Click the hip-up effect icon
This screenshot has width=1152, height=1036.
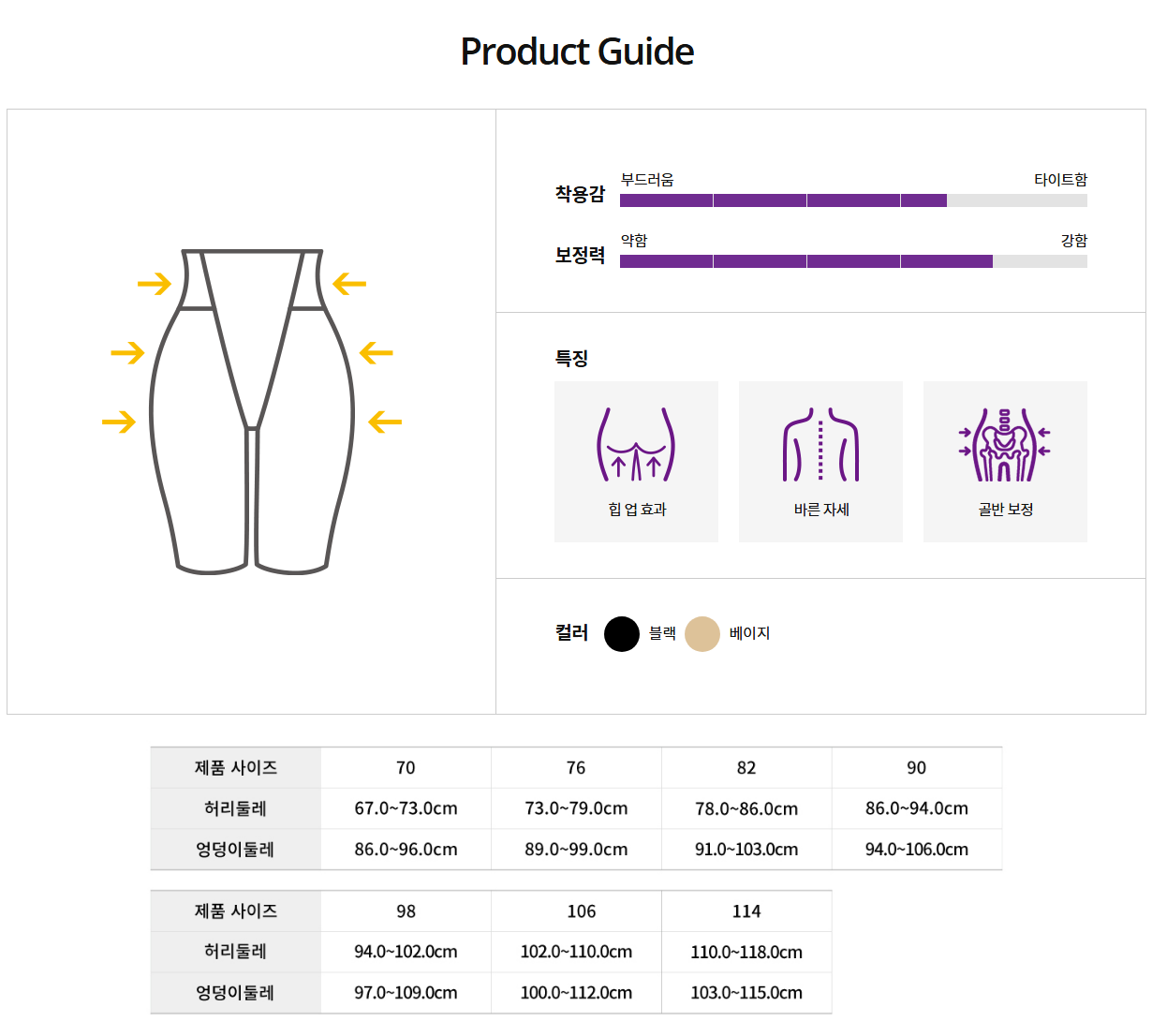[x=636, y=445]
